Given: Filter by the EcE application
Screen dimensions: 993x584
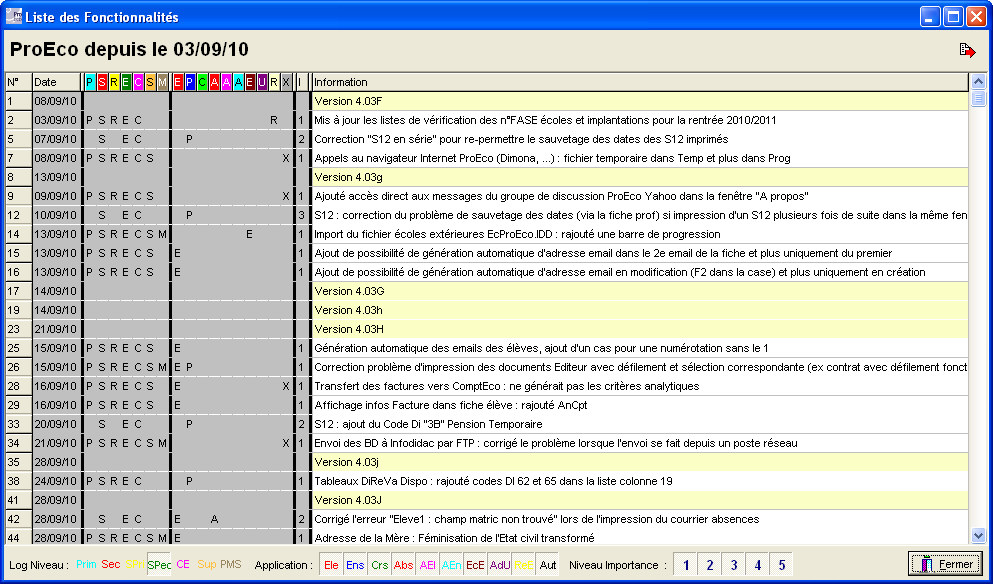Looking at the screenshot, I should point(476,565).
